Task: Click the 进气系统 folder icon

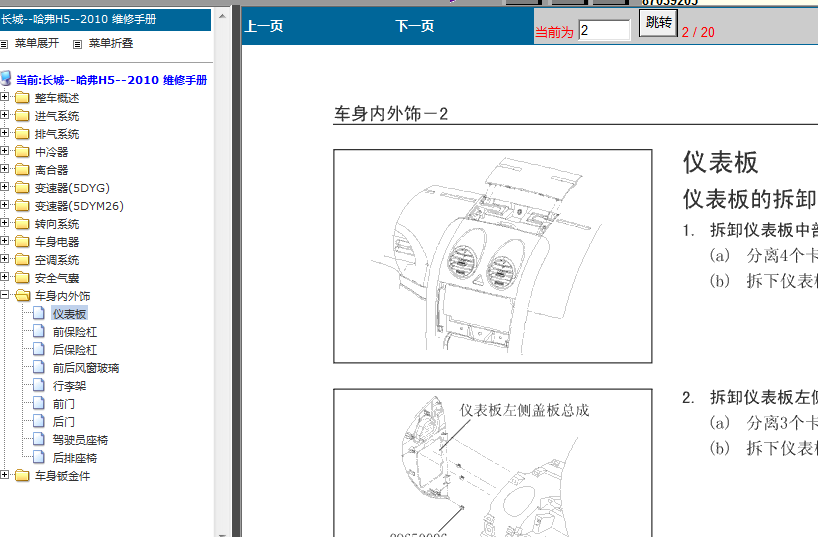Action: point(22,115)
